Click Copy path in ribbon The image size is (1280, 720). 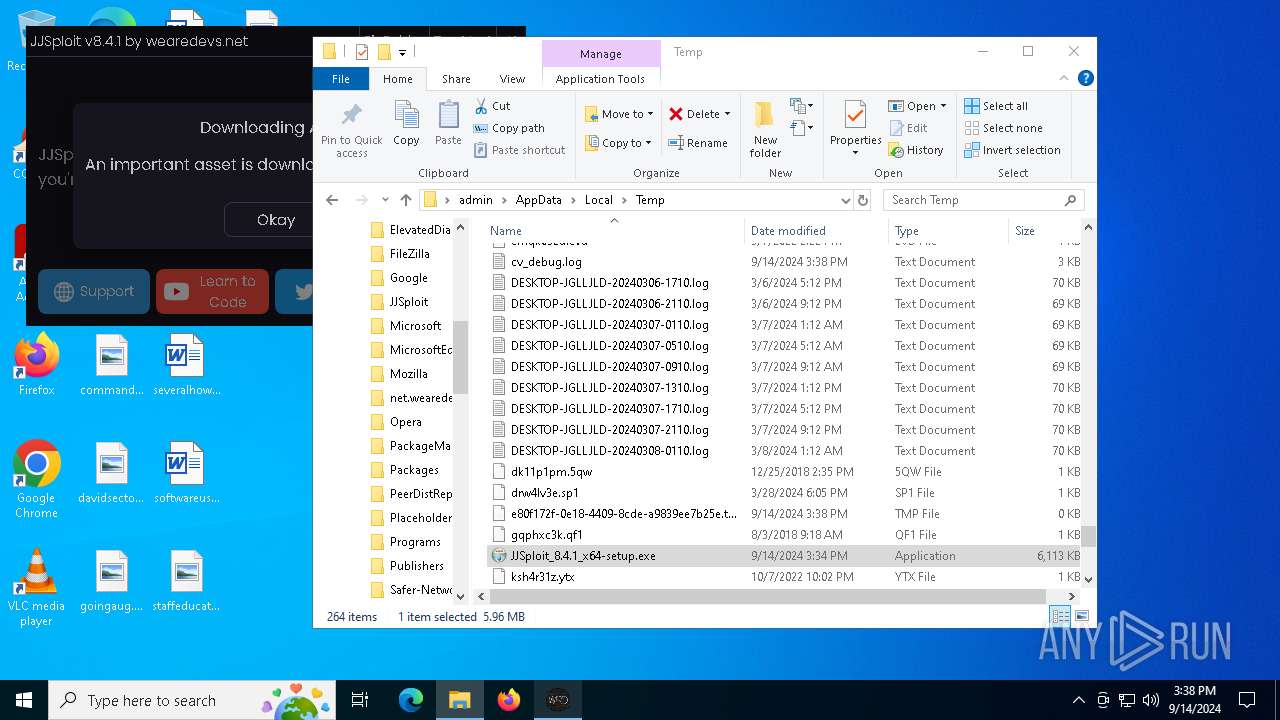[x=509, y=128]
